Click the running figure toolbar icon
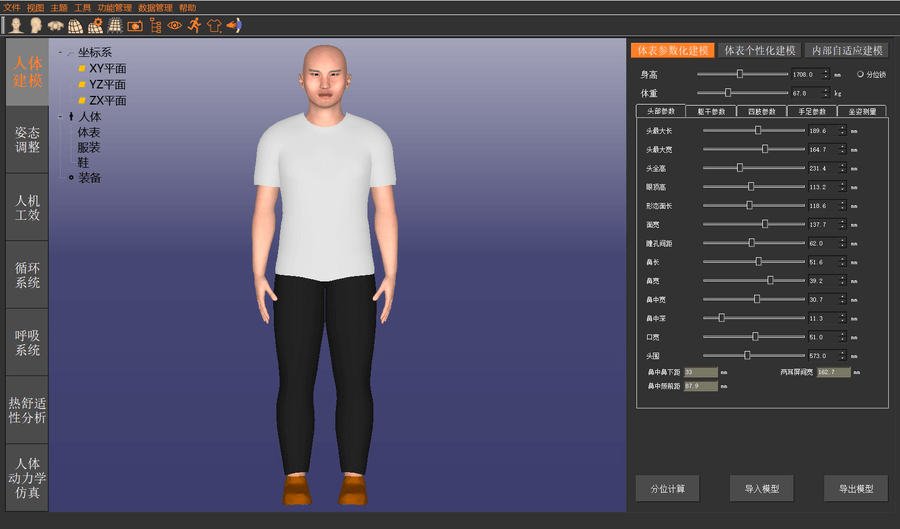900x529 pixels. [194, 25]
